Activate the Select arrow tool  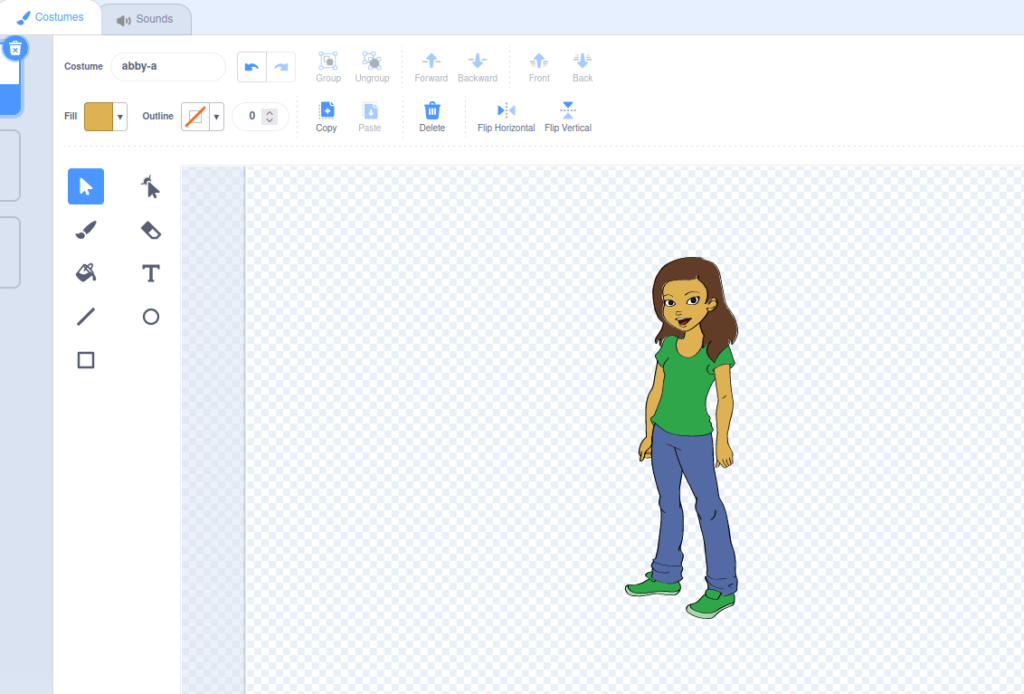click(x=86, y=187)
